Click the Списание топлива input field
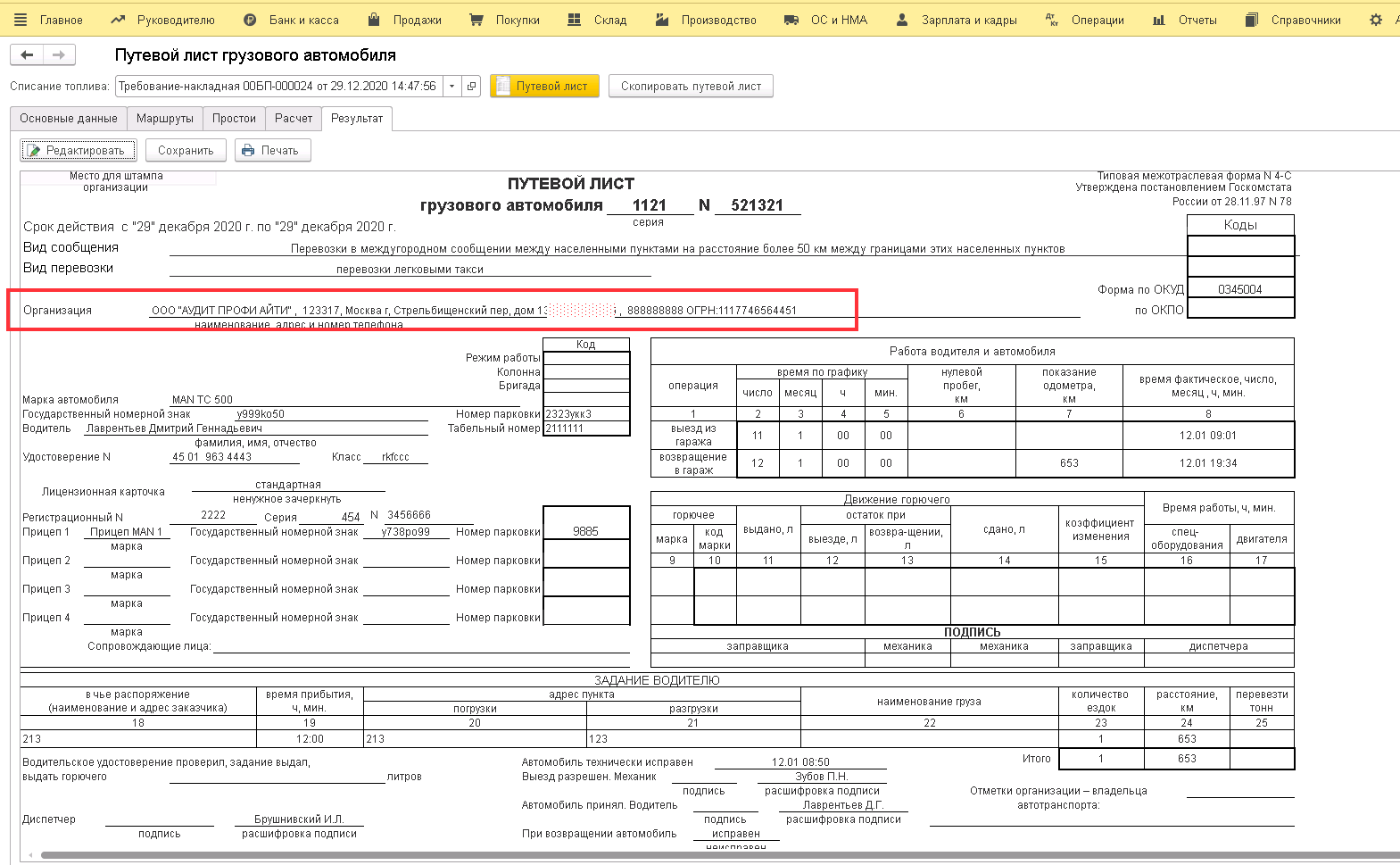The height and width of the screenshot is (865, 1400). pyautogui.click(x=279, y=87)
